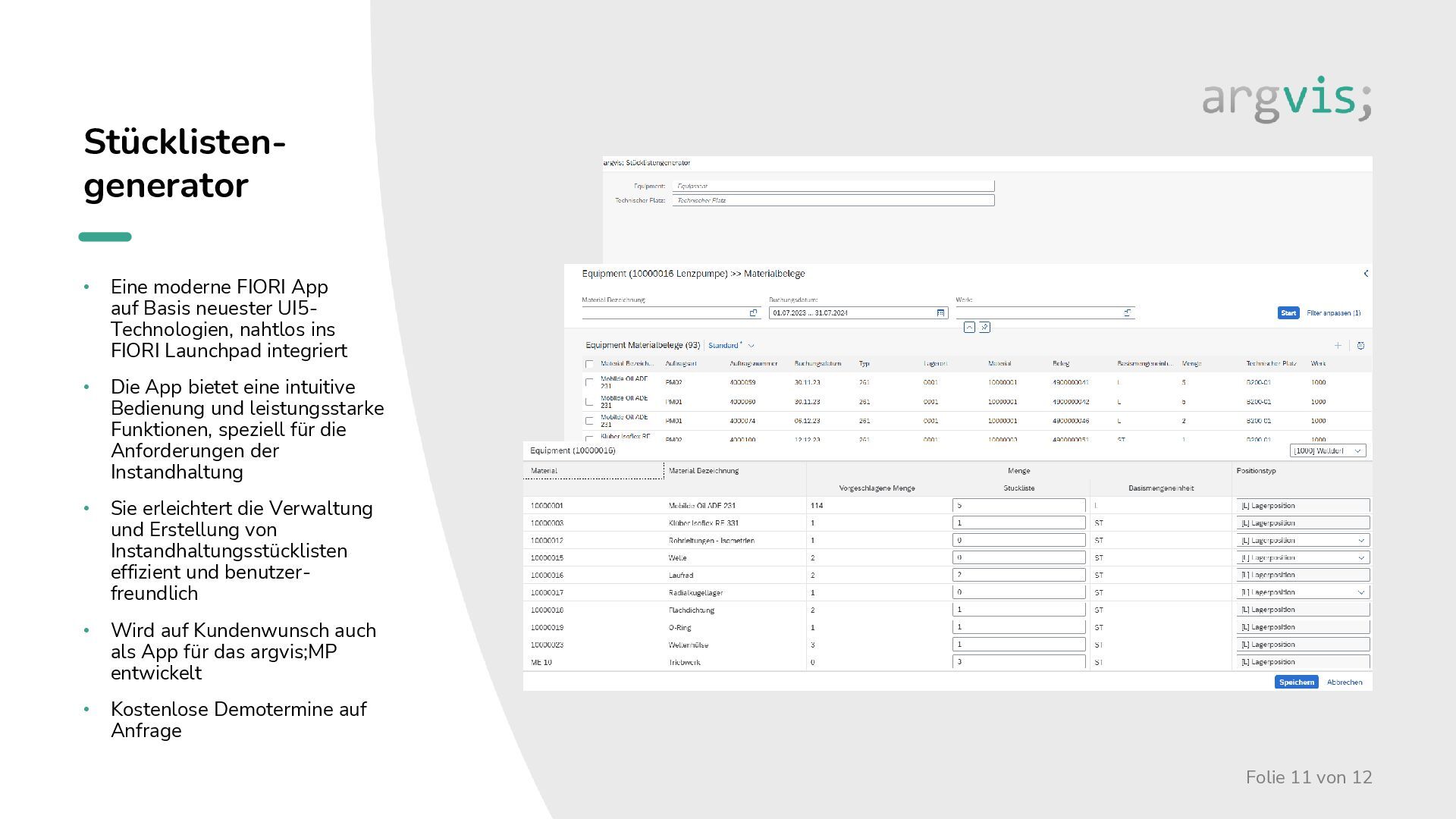Click material number 10000019
The height and width of the screenshot is (819, 1456).
547,628
